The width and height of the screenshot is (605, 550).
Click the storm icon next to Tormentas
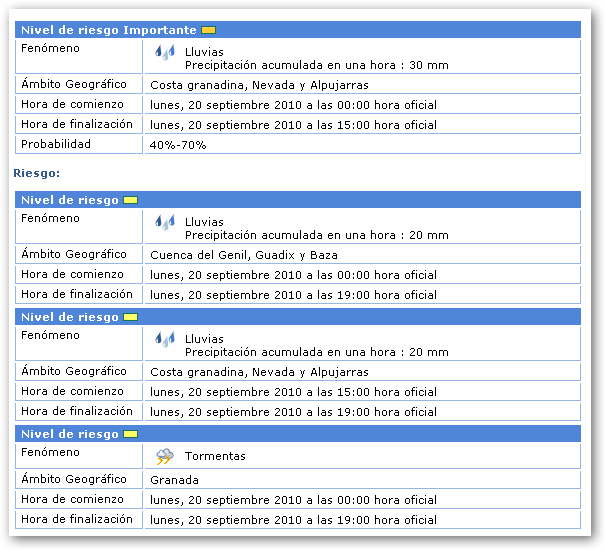[165, 456]
